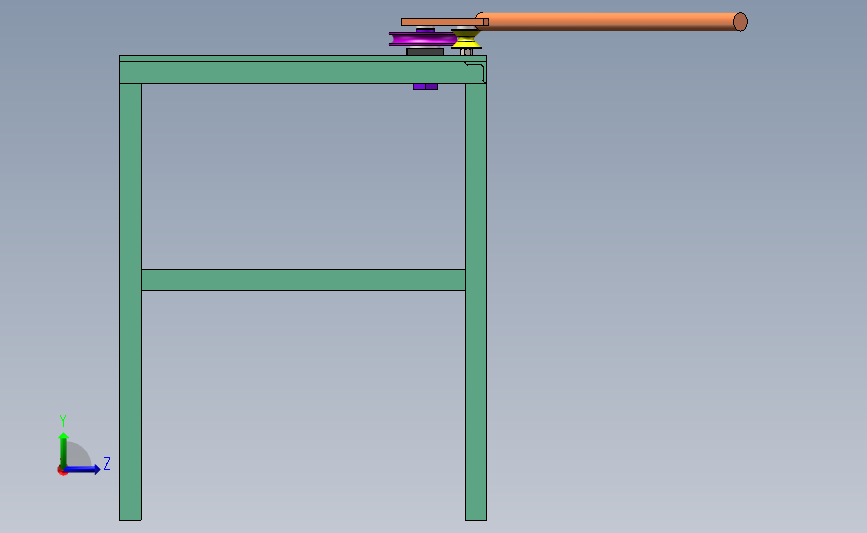Image resolution: width=867 pixels, height=533 pixels.
Task: Select the orange flat plate above the pulley
Action: 445,22
